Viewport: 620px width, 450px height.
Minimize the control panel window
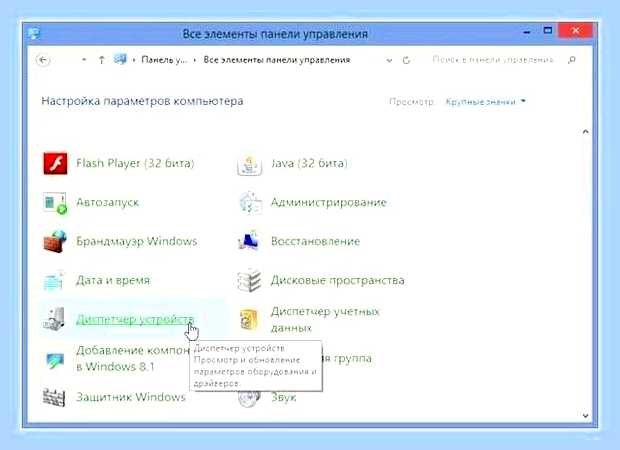click(x=527, y=32)
